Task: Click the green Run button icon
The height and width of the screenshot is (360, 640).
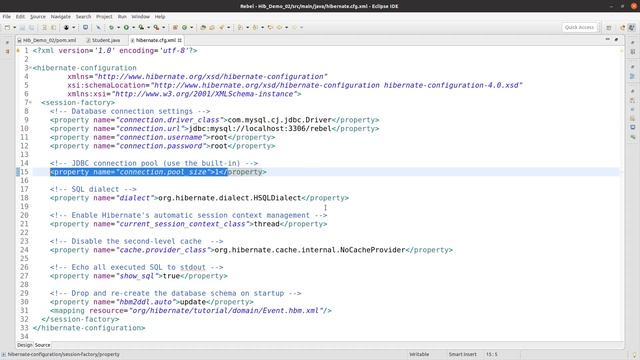Action: (x=126, y=27)
